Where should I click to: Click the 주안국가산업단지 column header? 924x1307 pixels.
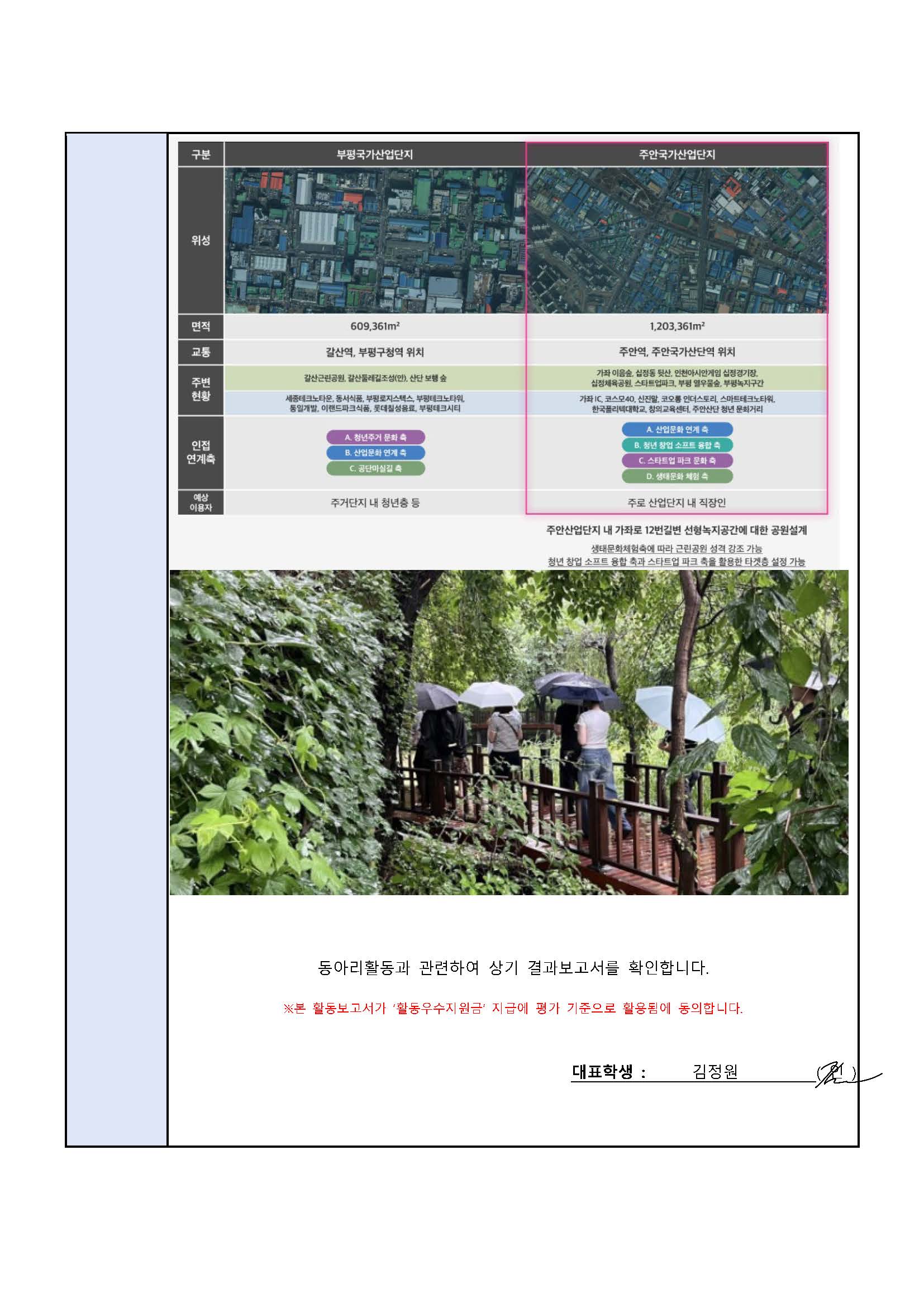coord(677,154)
